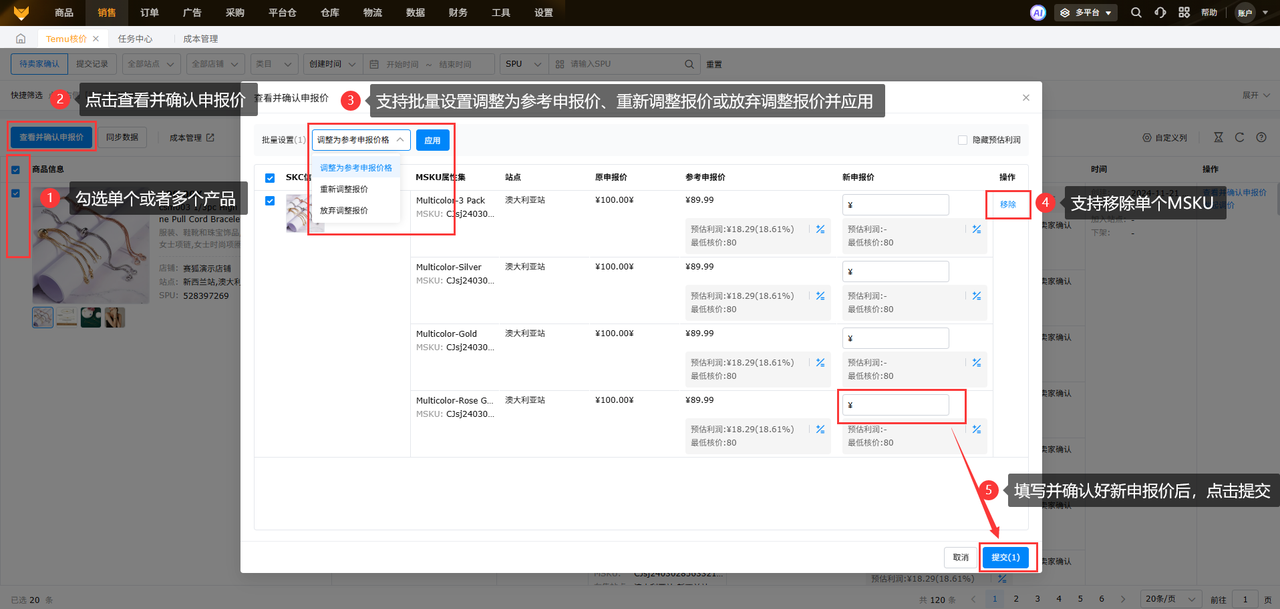Viewport: 1280px width, 609px height.
Task: Go to results page 3
Action: (1038, 598)
